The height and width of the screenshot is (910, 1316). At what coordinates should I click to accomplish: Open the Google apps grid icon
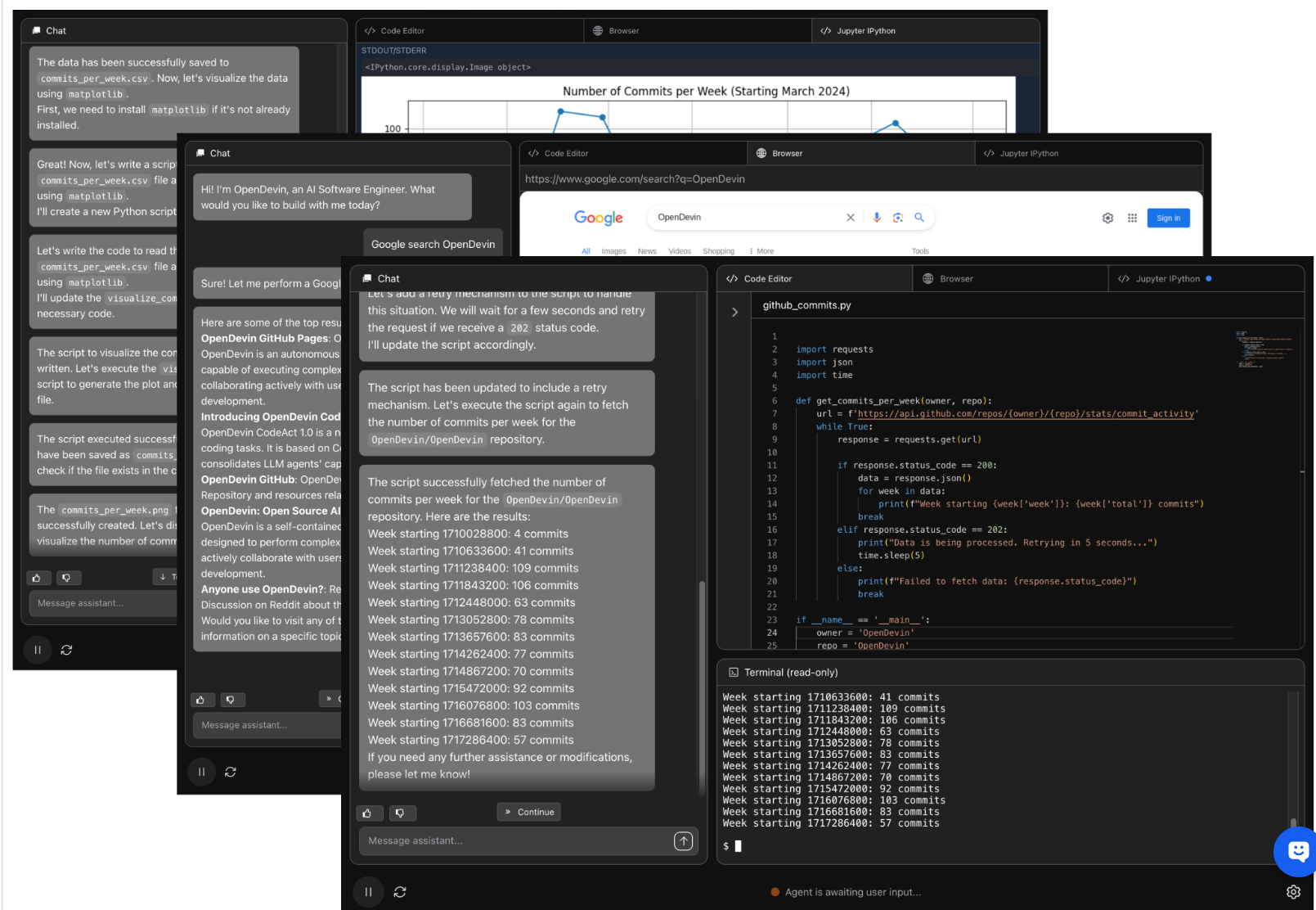[1132, 218]
